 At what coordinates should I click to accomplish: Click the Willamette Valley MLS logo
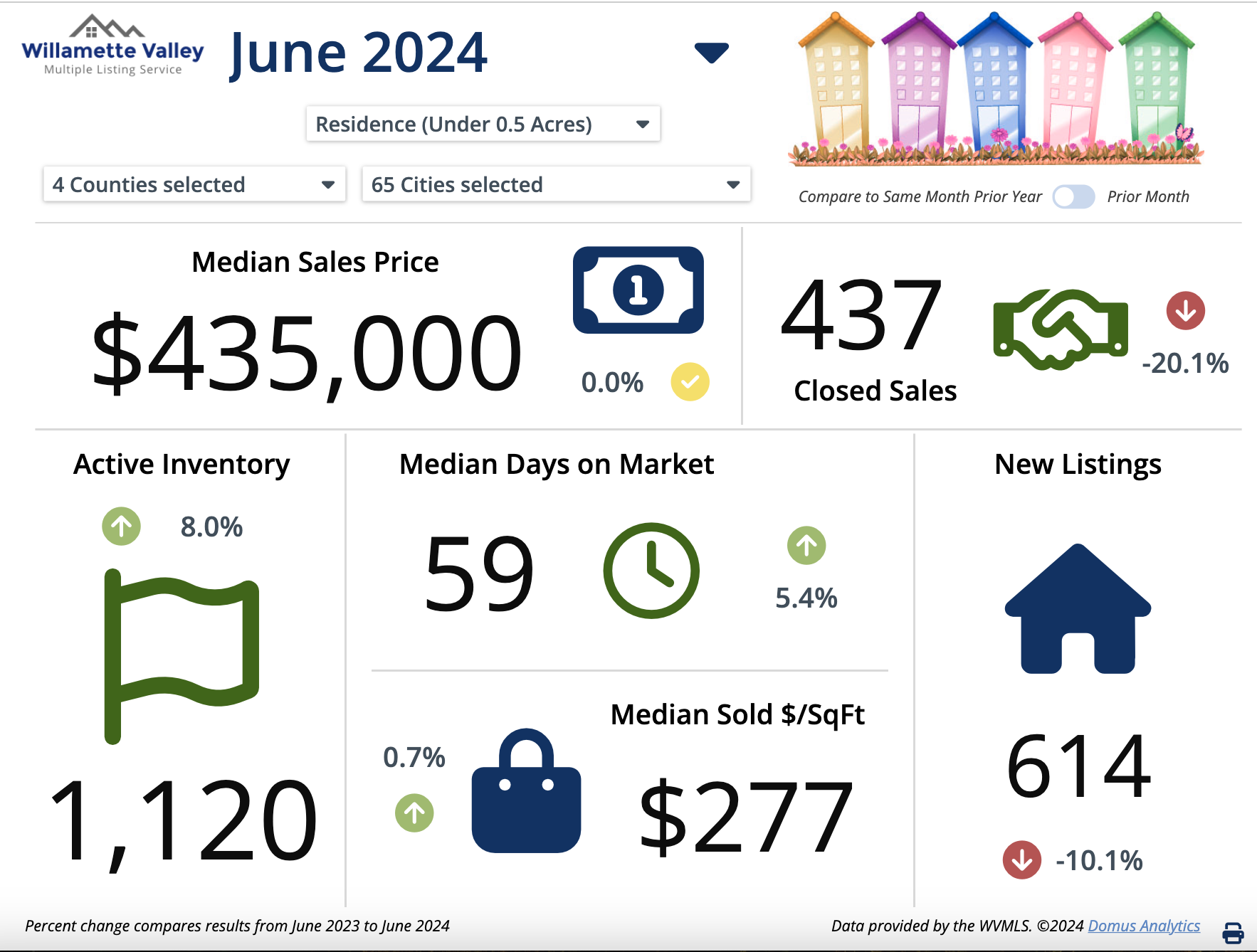point(112,46)
